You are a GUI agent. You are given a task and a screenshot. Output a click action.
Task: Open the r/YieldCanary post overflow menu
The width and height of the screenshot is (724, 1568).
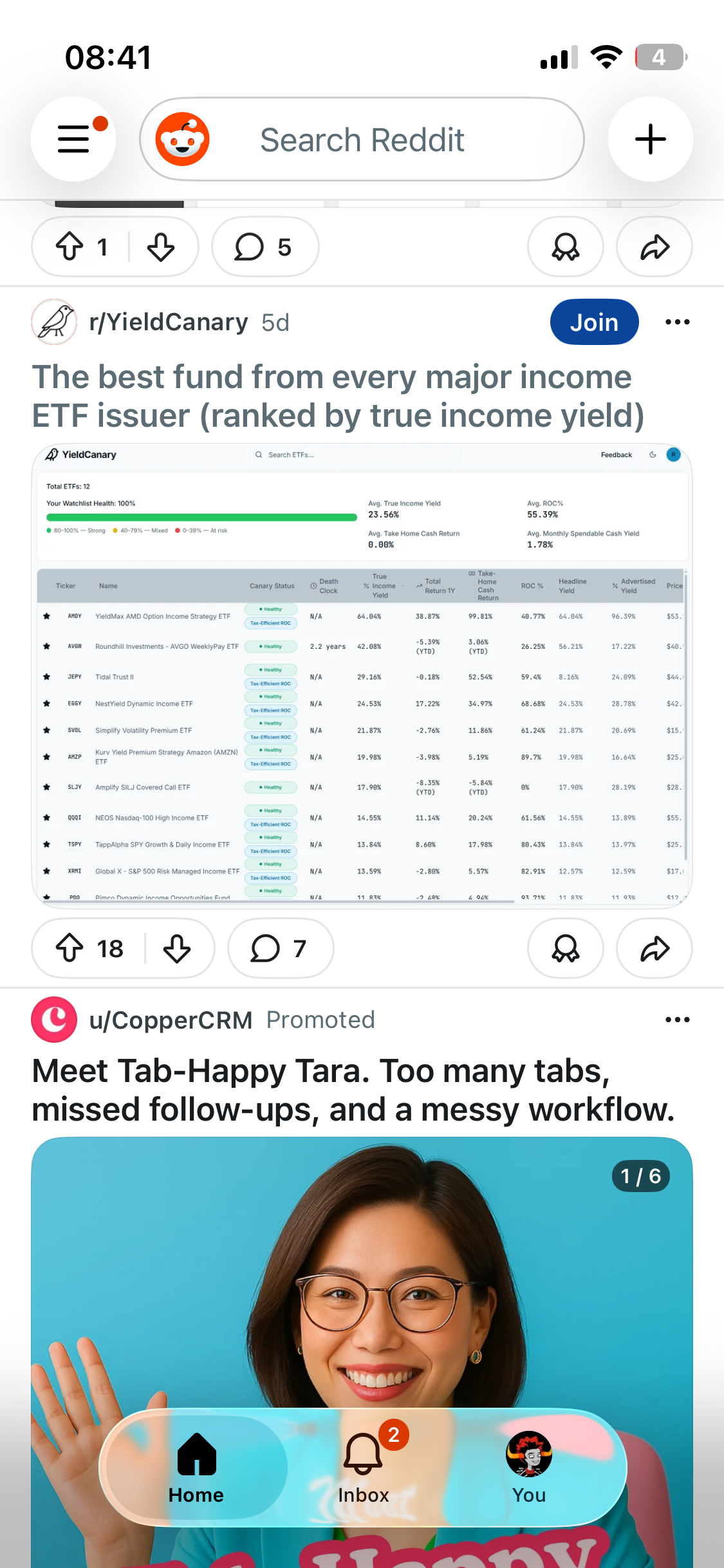678,322
